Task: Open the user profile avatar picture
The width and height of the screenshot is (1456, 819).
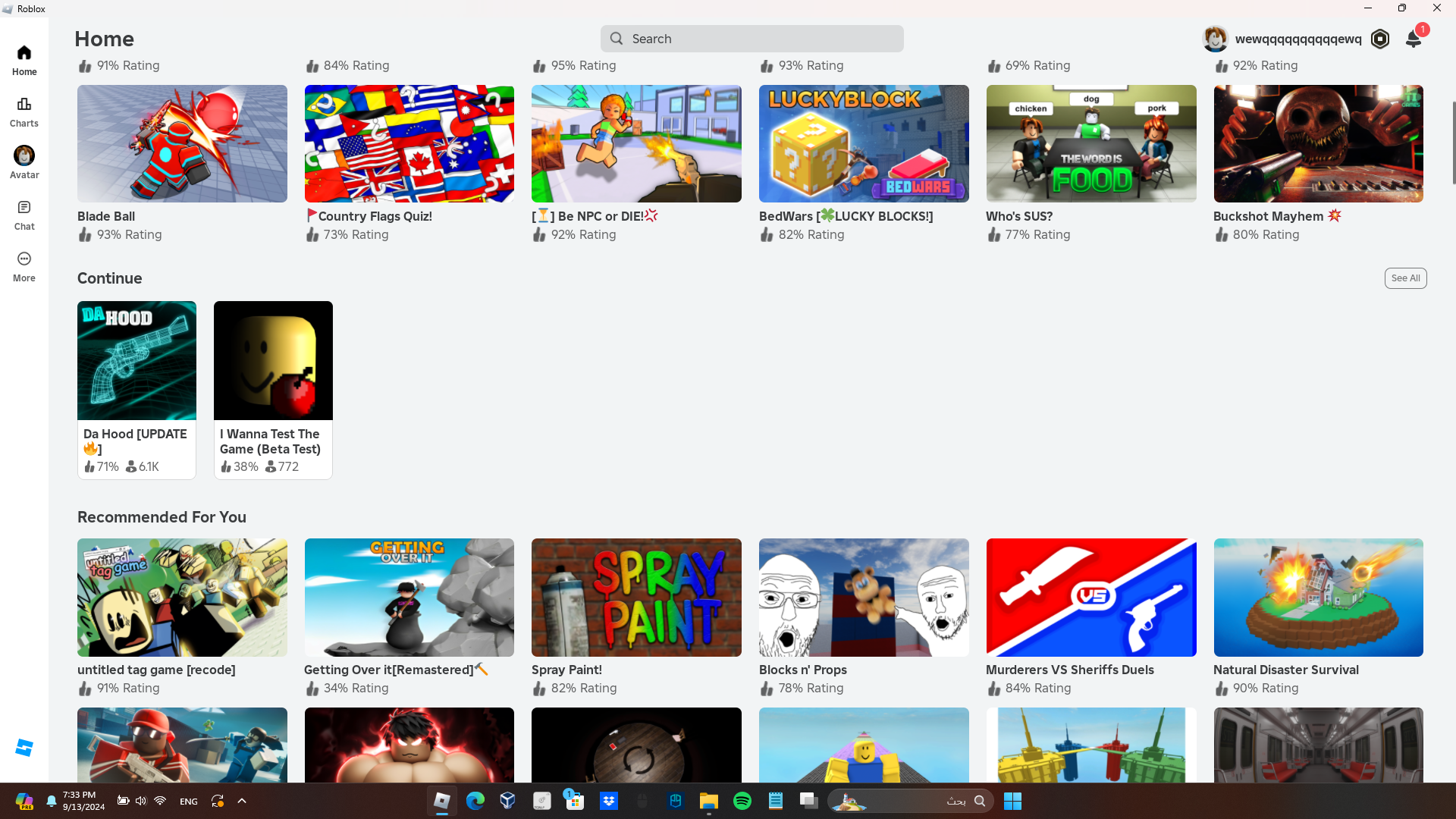Action: pos(1215,39)
